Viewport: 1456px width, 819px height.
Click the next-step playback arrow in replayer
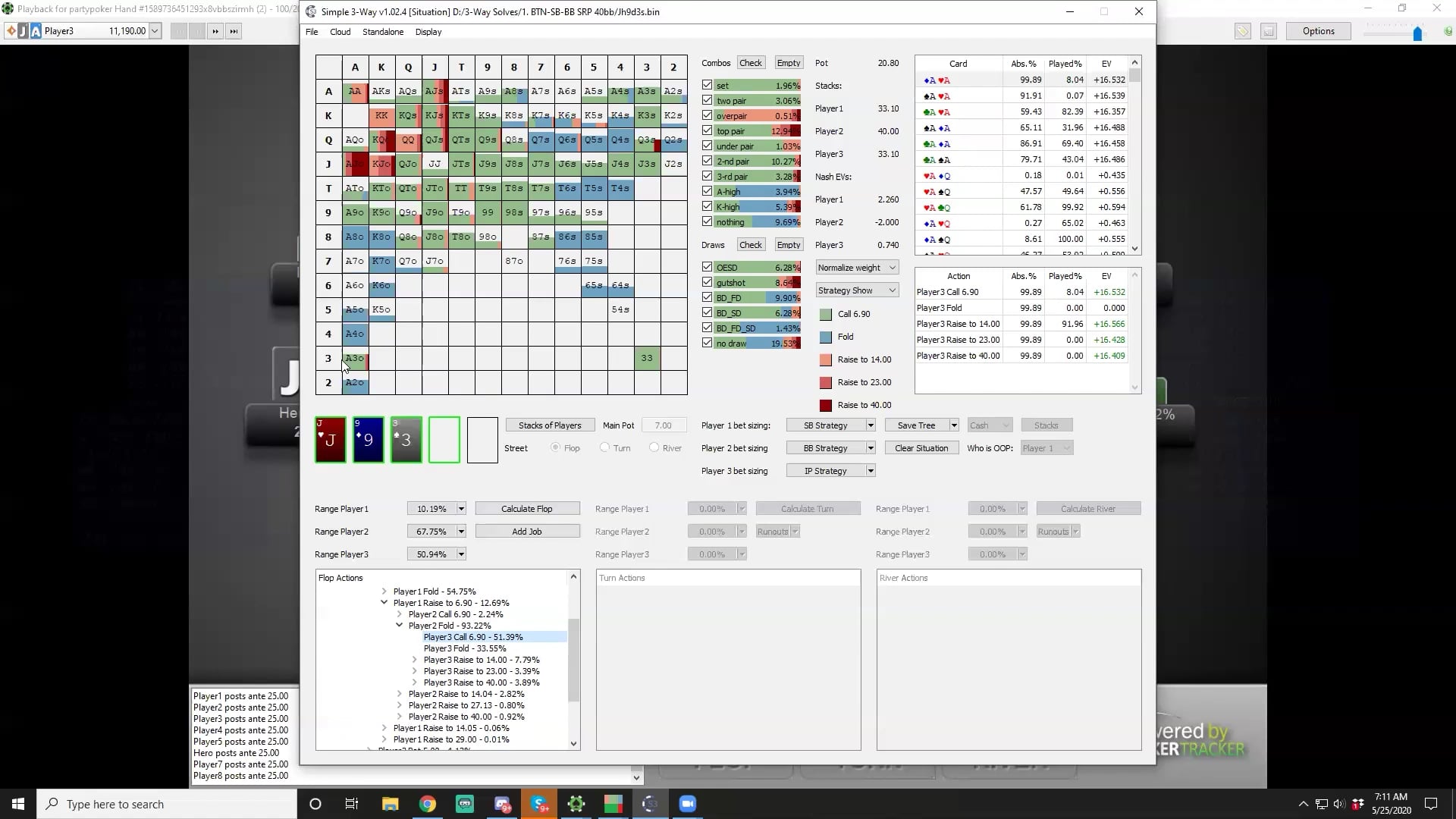[215, 31]
